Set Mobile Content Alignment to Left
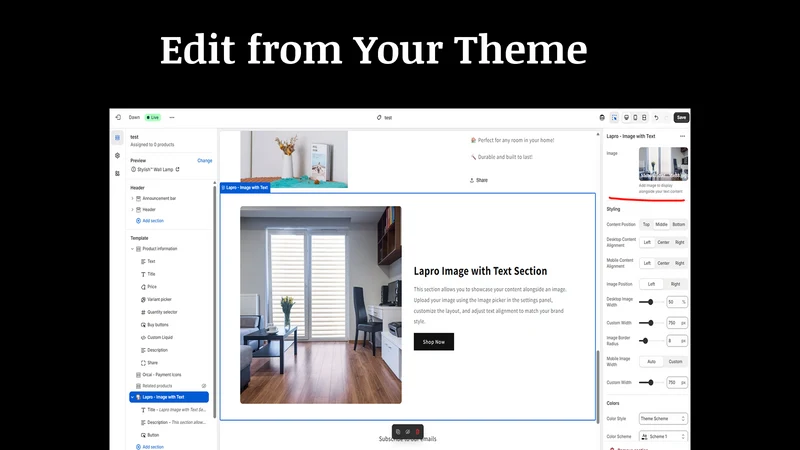The image size is (800, 450). [x=647, y=263]
